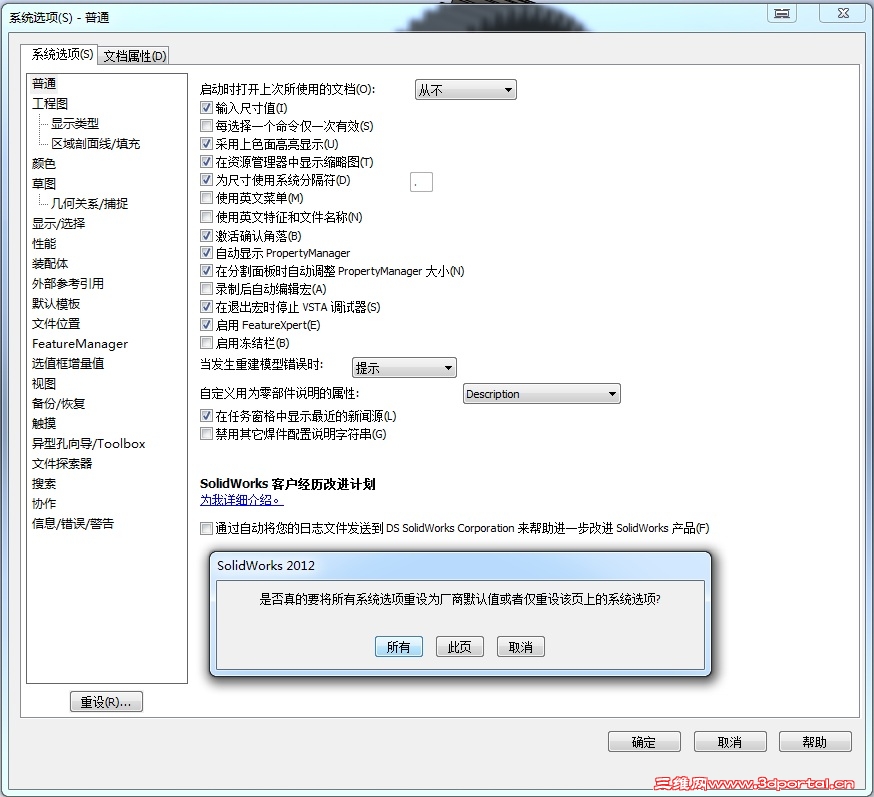
Task: Toggle 激活确认角落(B) checkbox
Action: [206, 236]
